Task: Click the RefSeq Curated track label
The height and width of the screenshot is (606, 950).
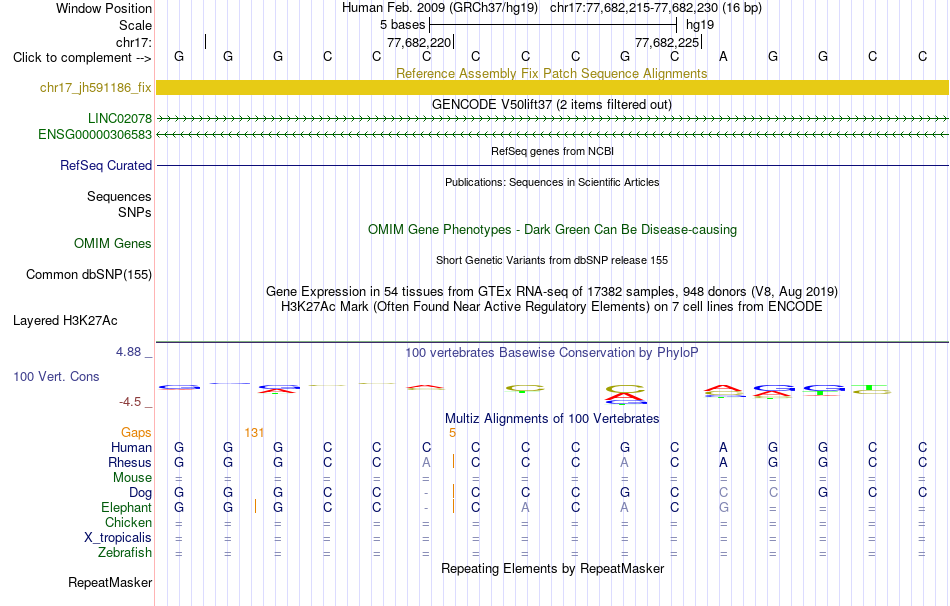Action: click(105, 165)
